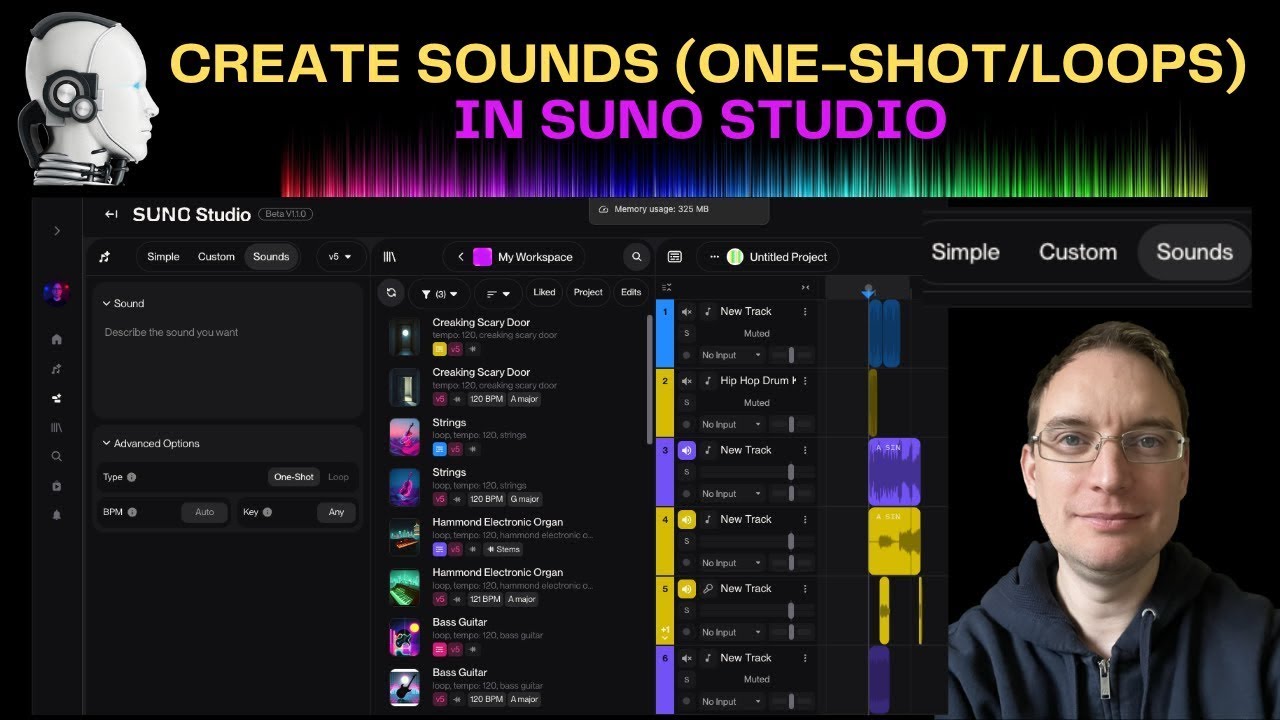This screenshot has width=1280, height=720.
Task: Click Bass Guitar 120 BPM clip title
Action: 460,672
